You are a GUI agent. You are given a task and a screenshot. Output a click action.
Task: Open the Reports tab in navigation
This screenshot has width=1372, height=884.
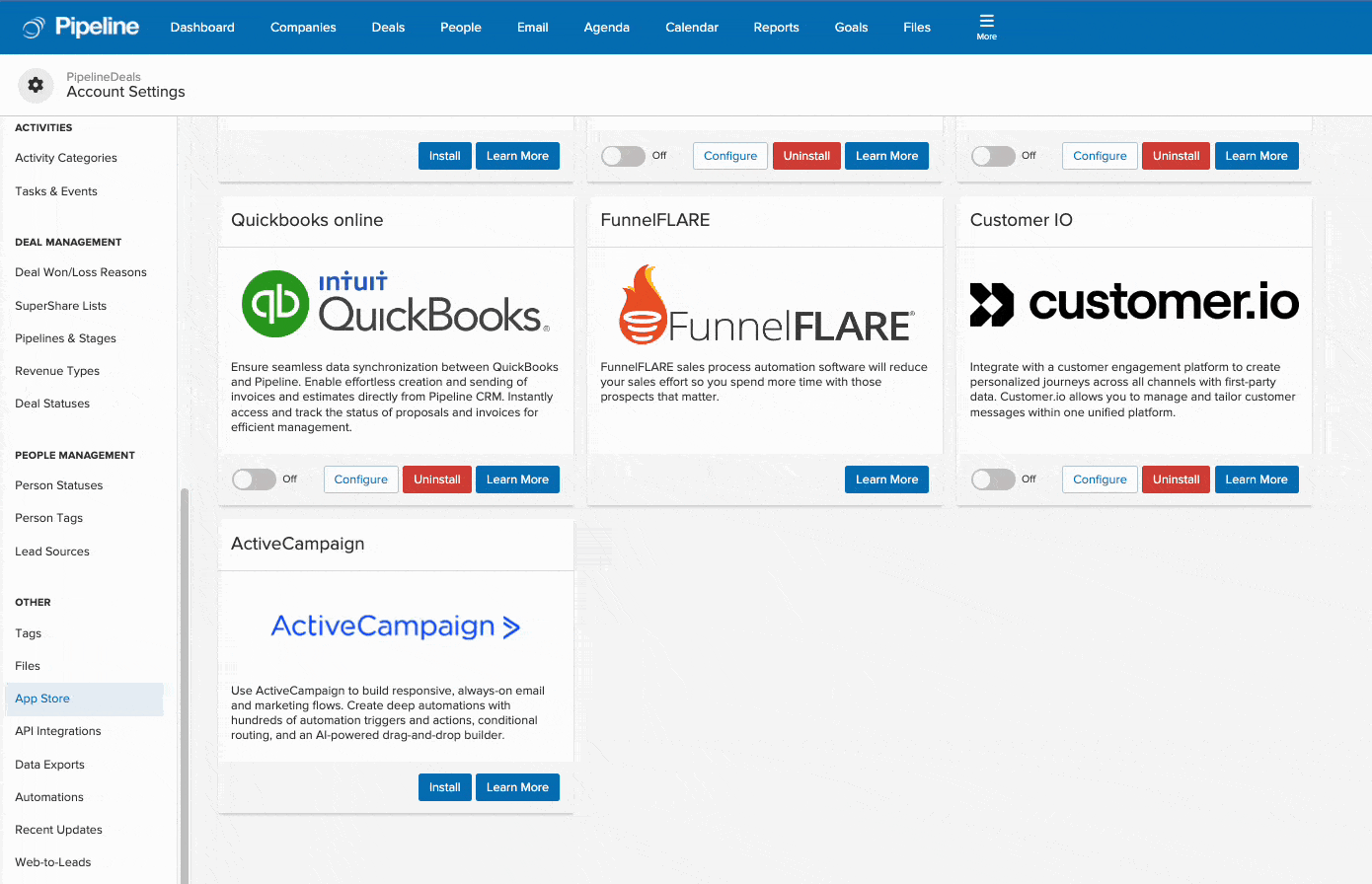click(x=776, y=28)
